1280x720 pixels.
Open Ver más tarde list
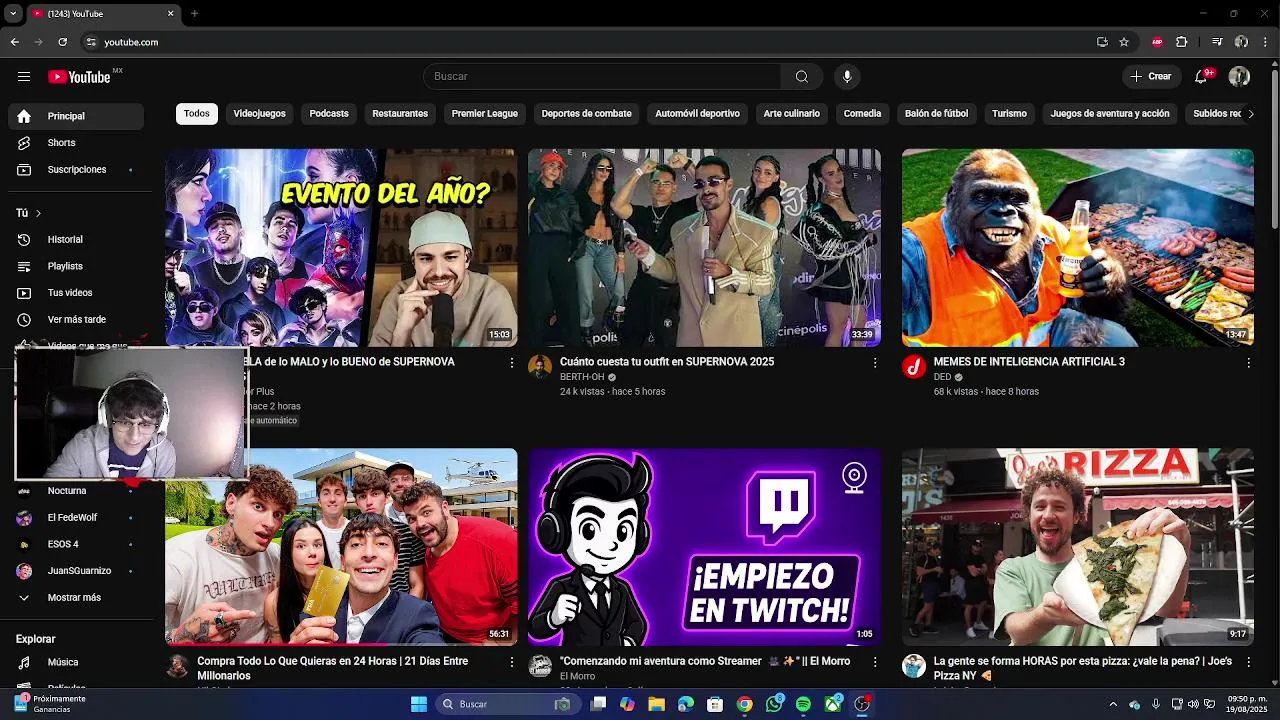[x=76, y=320]
